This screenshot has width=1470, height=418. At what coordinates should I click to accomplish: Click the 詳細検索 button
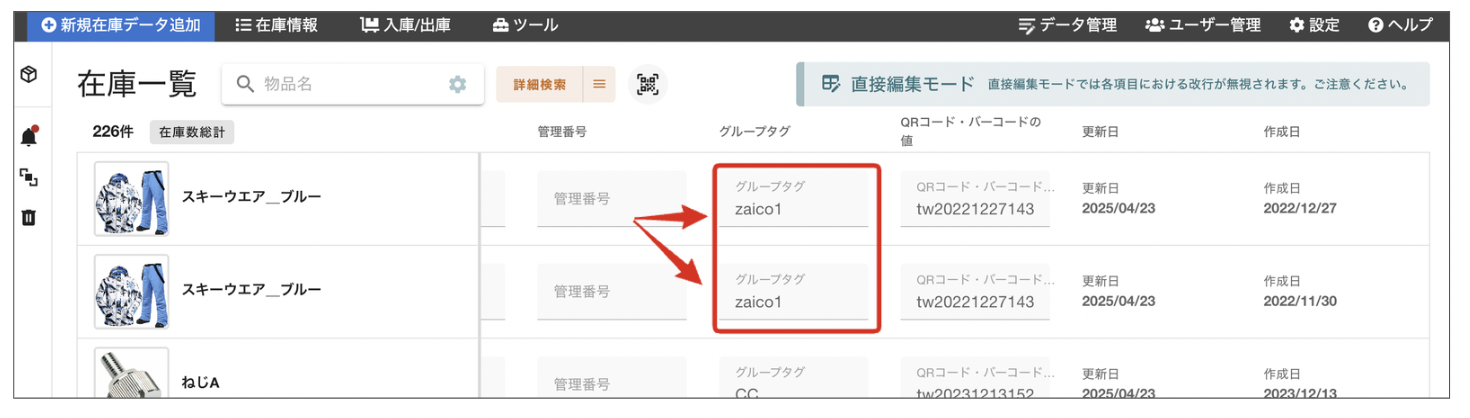point(540,85)
